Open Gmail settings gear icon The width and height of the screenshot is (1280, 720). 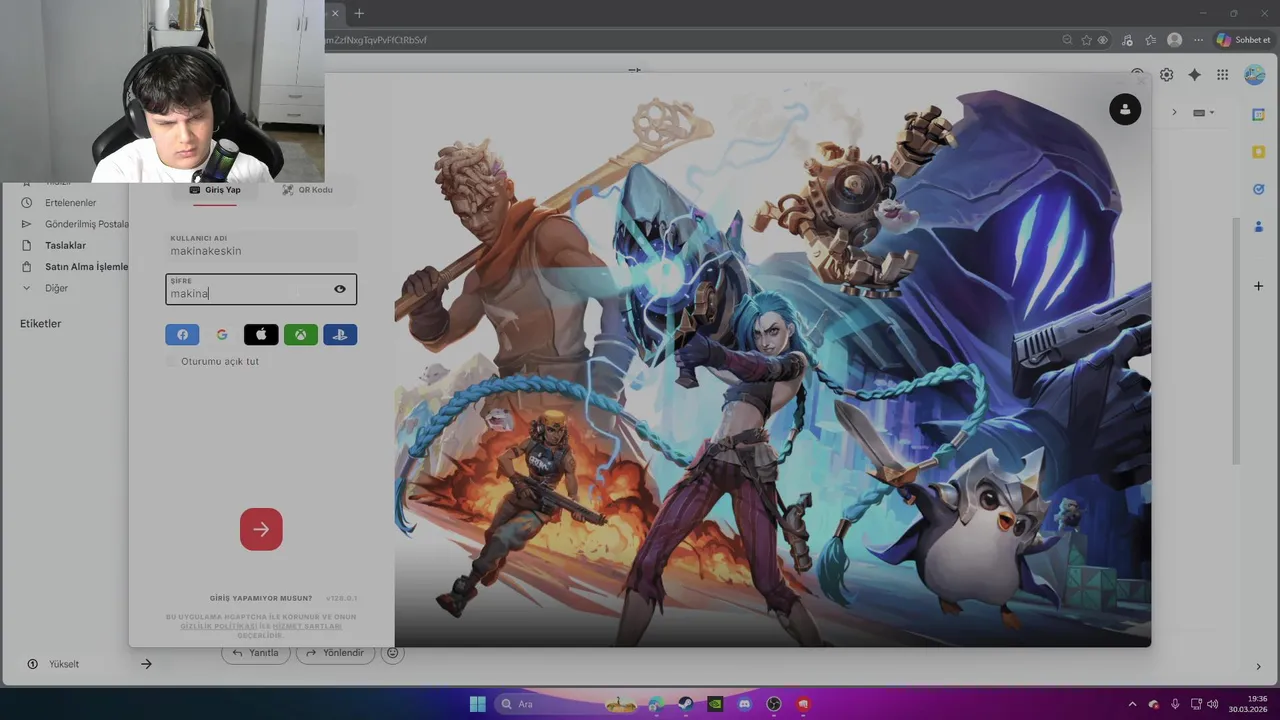click(1166, 75)
